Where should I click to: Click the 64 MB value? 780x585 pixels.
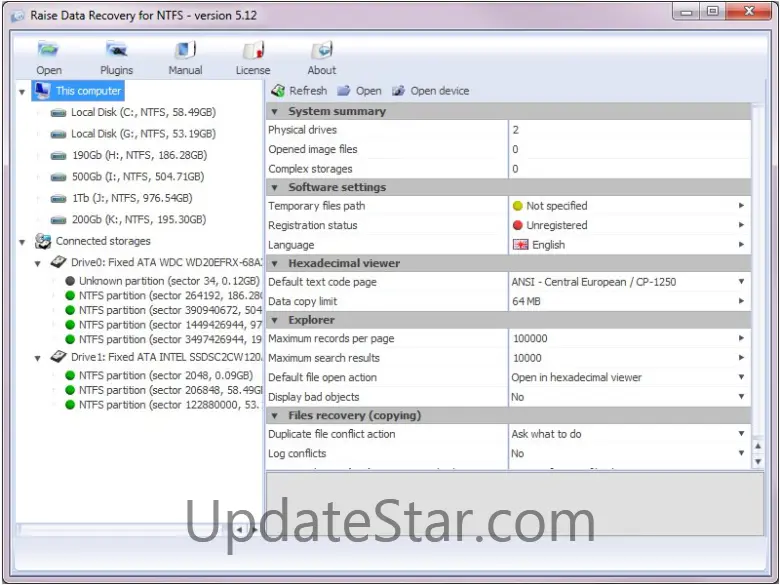point(526,301)
